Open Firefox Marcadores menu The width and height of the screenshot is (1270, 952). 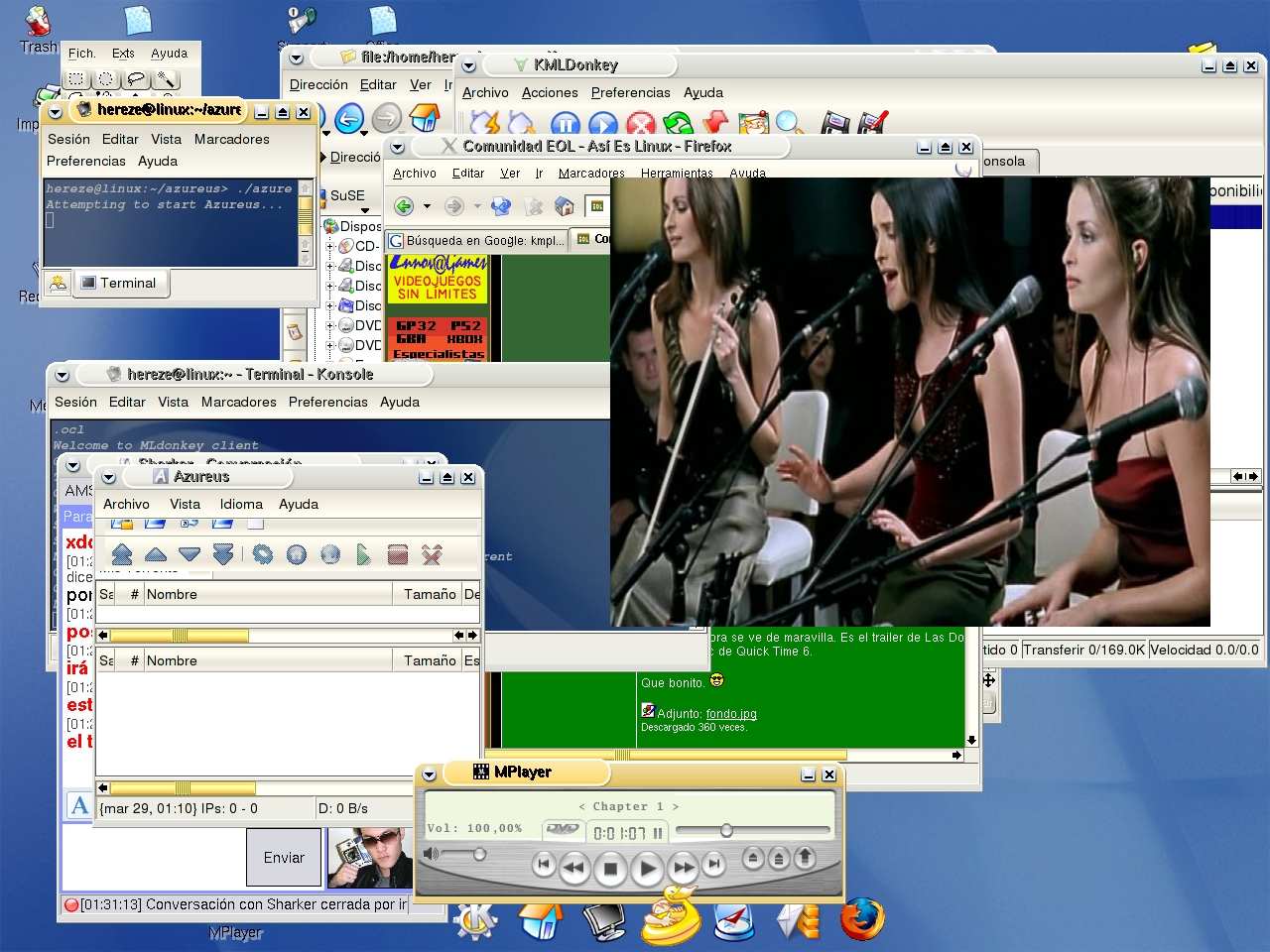591,173
